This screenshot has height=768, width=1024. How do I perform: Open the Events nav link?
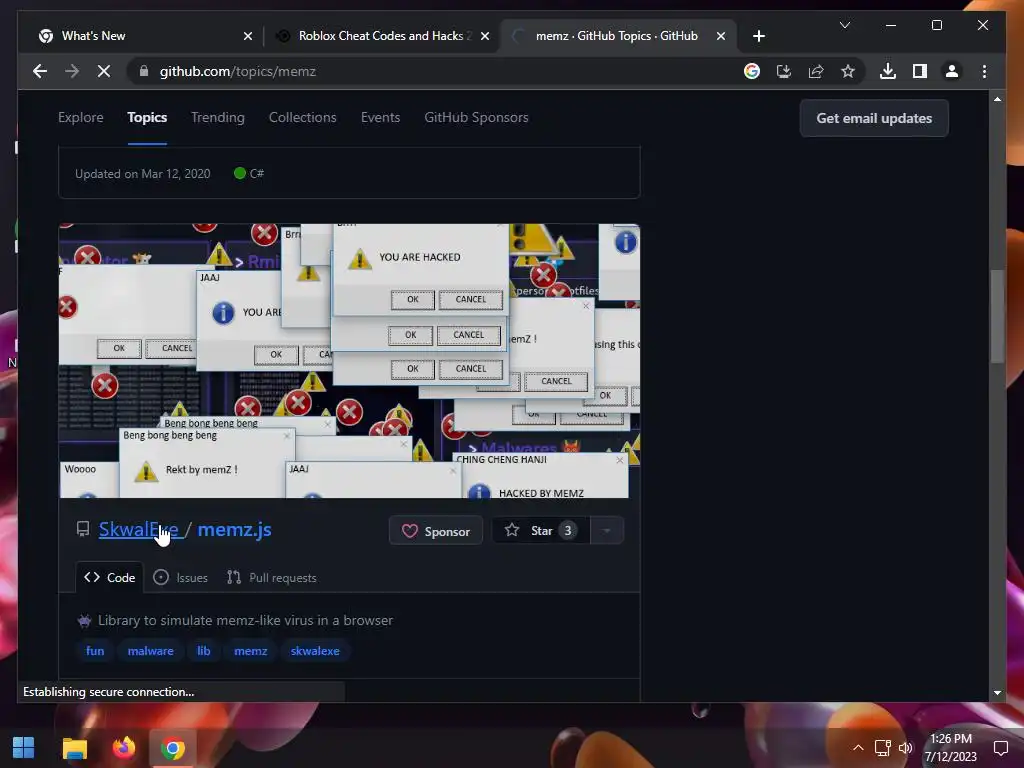pyautogui.click(x=380, y=118)
